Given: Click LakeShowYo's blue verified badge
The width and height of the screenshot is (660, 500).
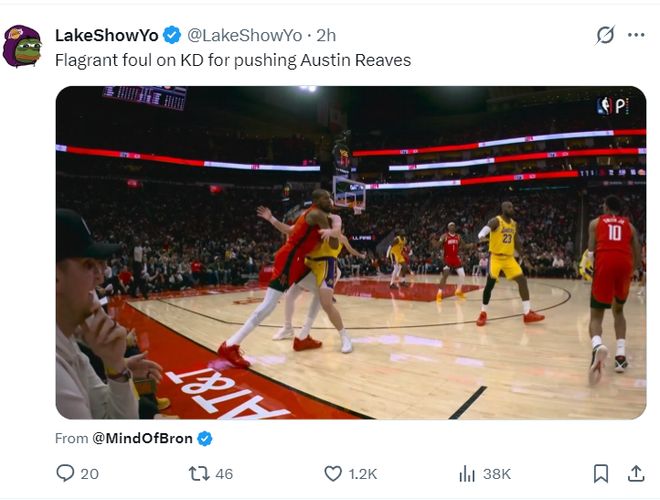Looking at the screenshot, I should pyautogui.click(x=172, y=35).
